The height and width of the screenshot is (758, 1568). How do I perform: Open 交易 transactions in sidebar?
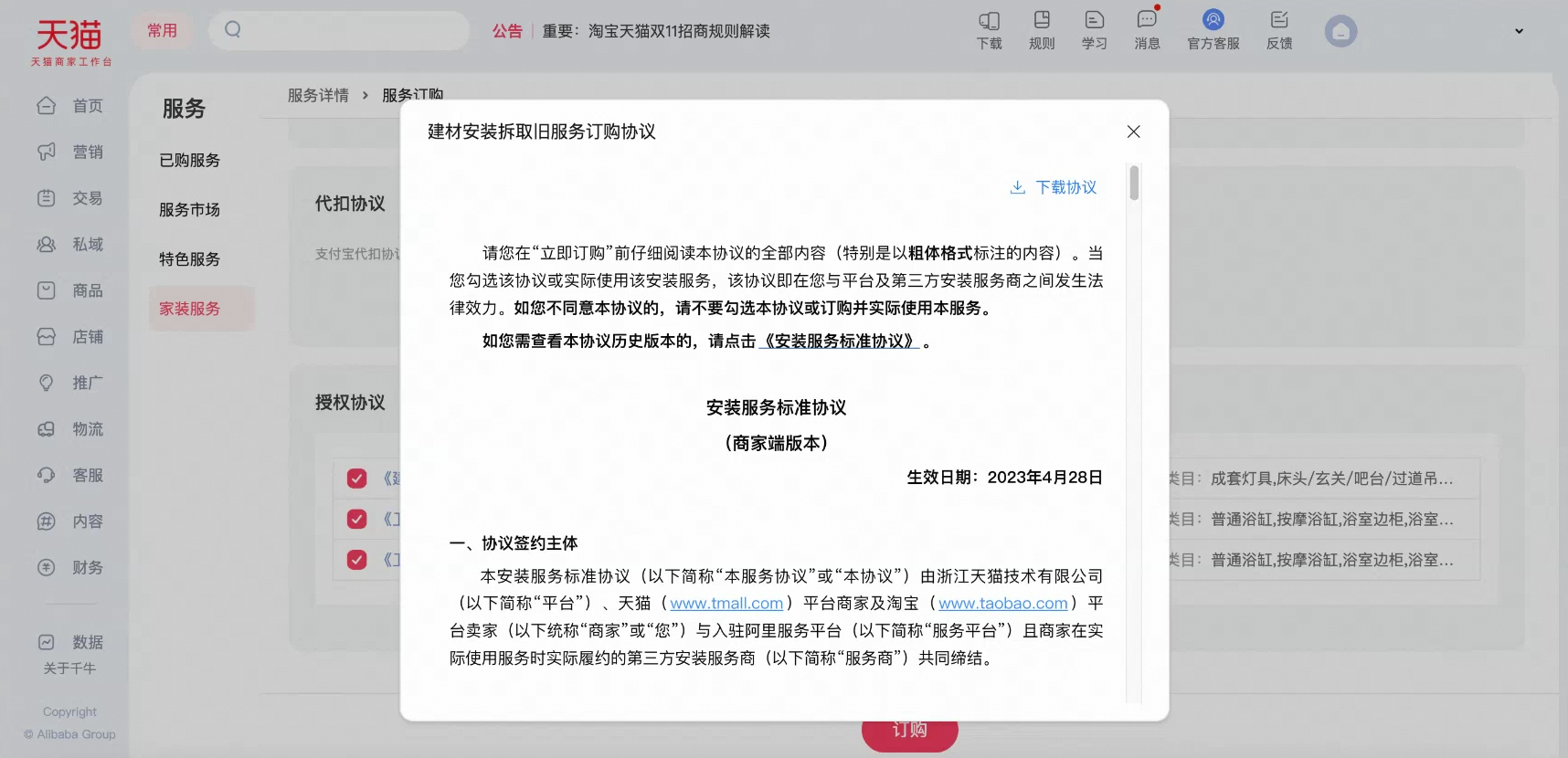click(x=70, y=198)
